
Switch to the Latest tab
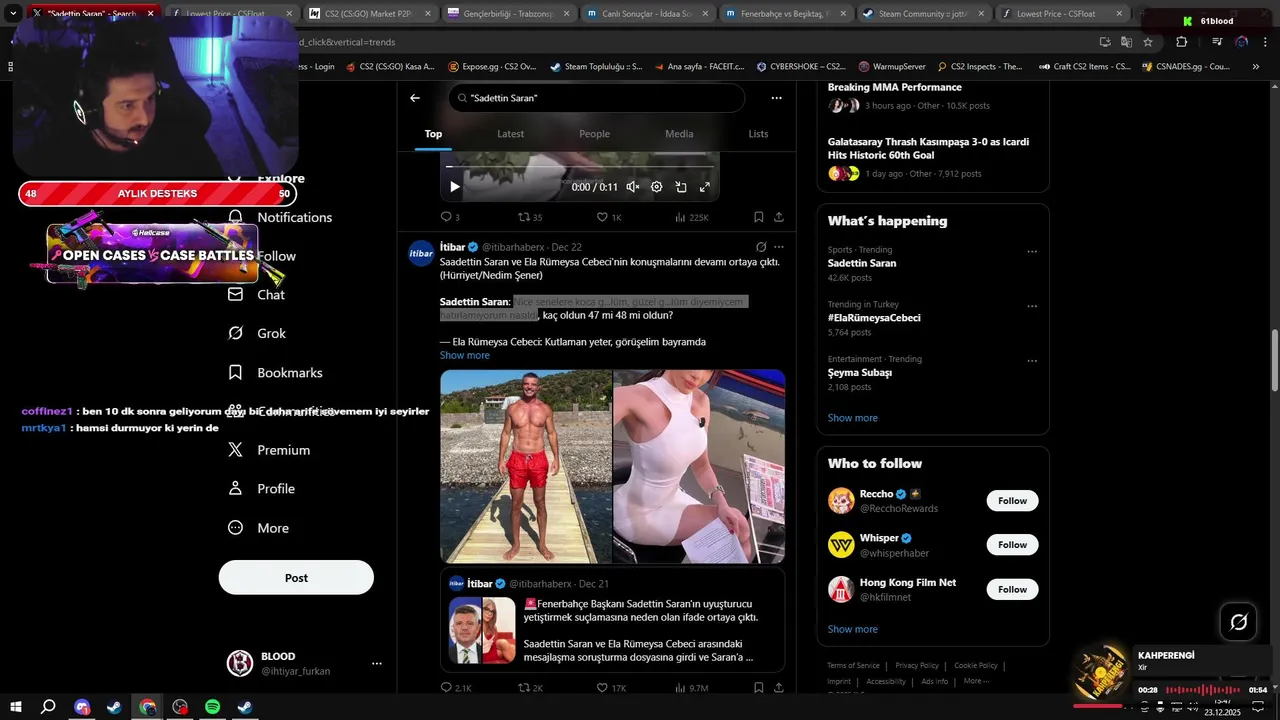tap(510, 134)
